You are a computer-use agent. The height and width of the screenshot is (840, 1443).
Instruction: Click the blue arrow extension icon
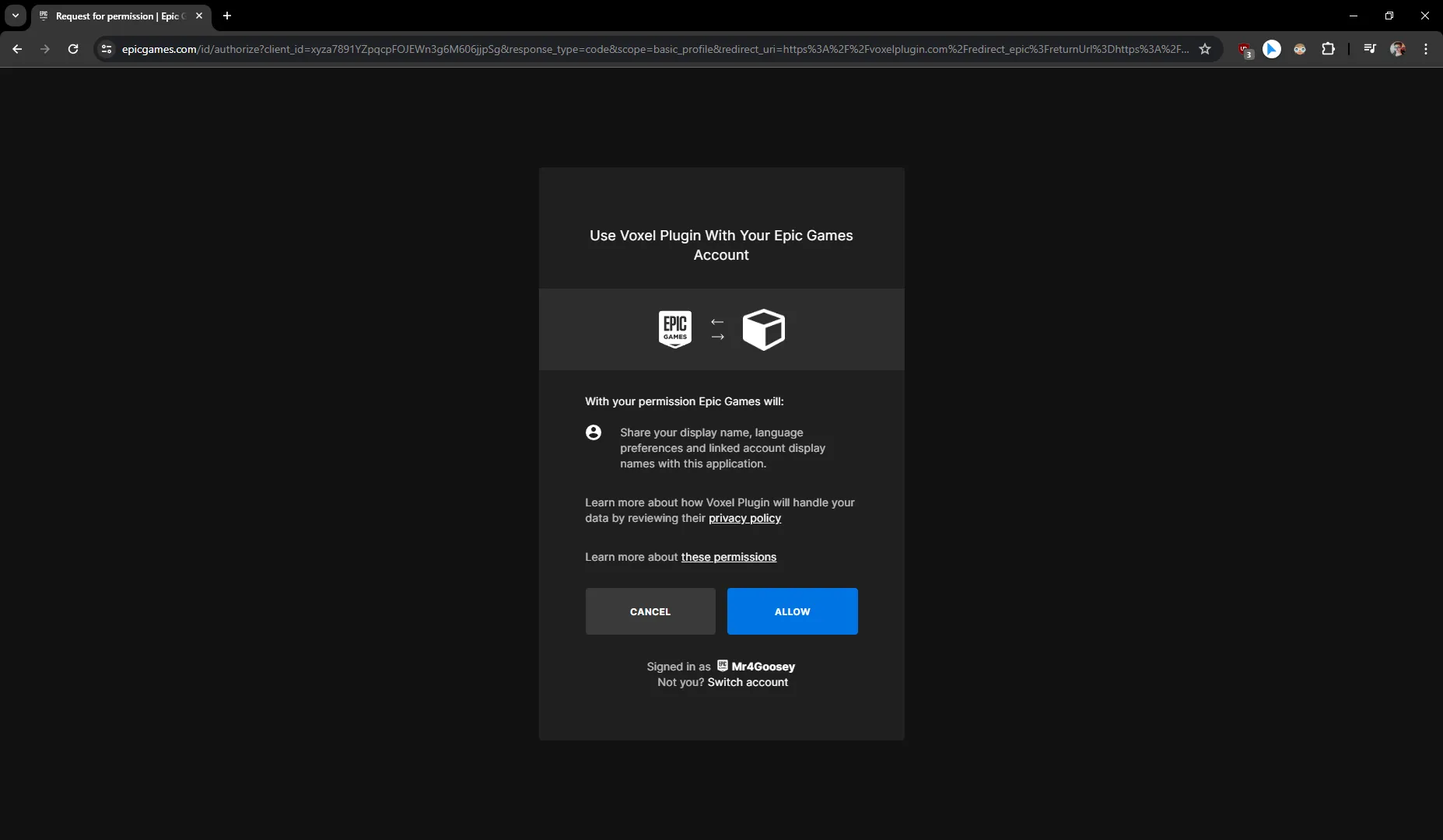pyautogui.click(x=1272, y=49)
